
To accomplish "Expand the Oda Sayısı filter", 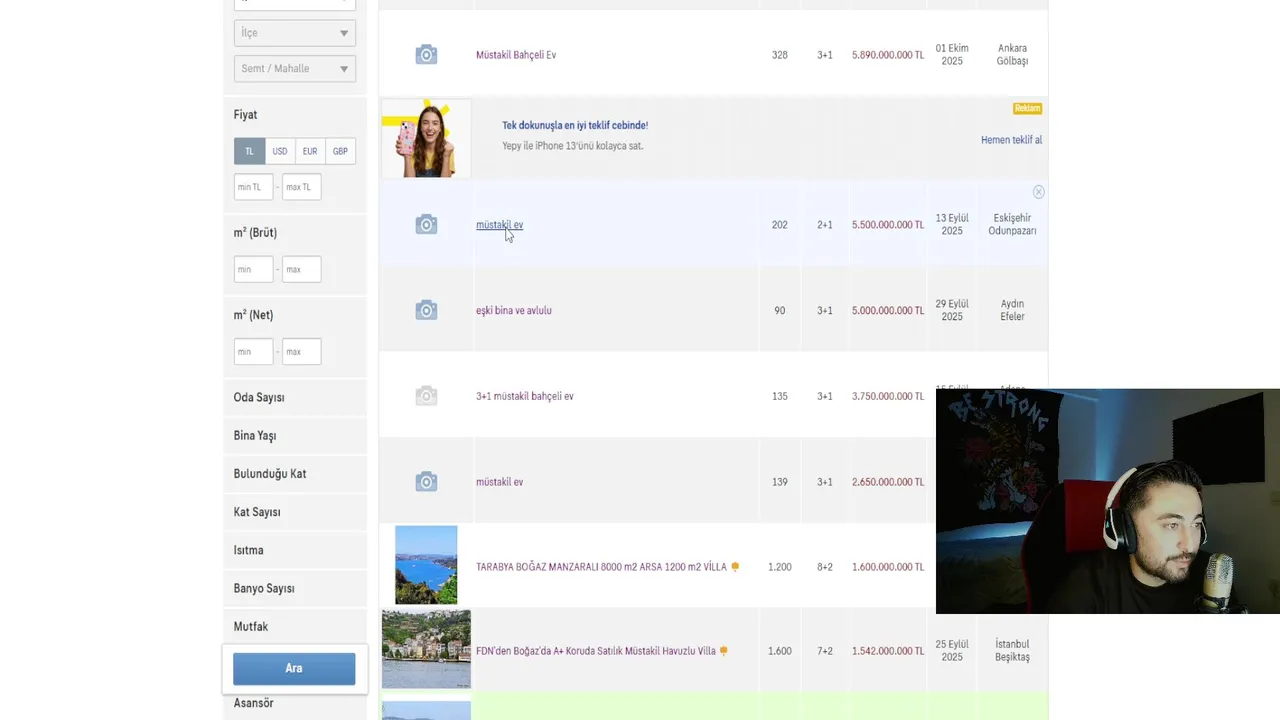I will (294, 397).
